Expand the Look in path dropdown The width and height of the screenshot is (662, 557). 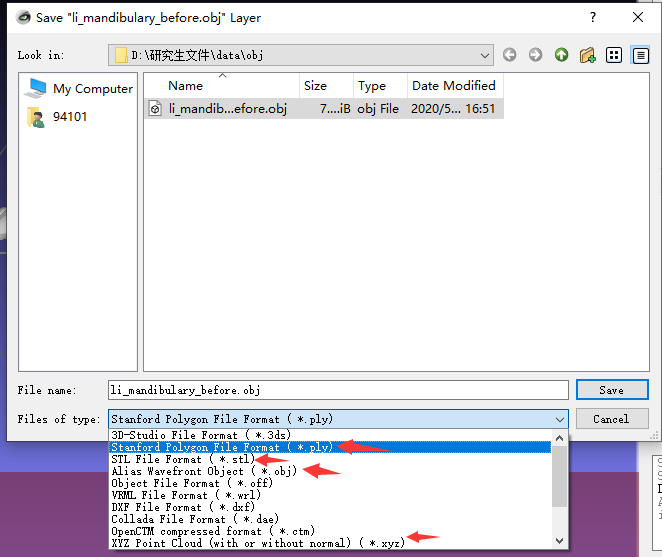[485, 55]
